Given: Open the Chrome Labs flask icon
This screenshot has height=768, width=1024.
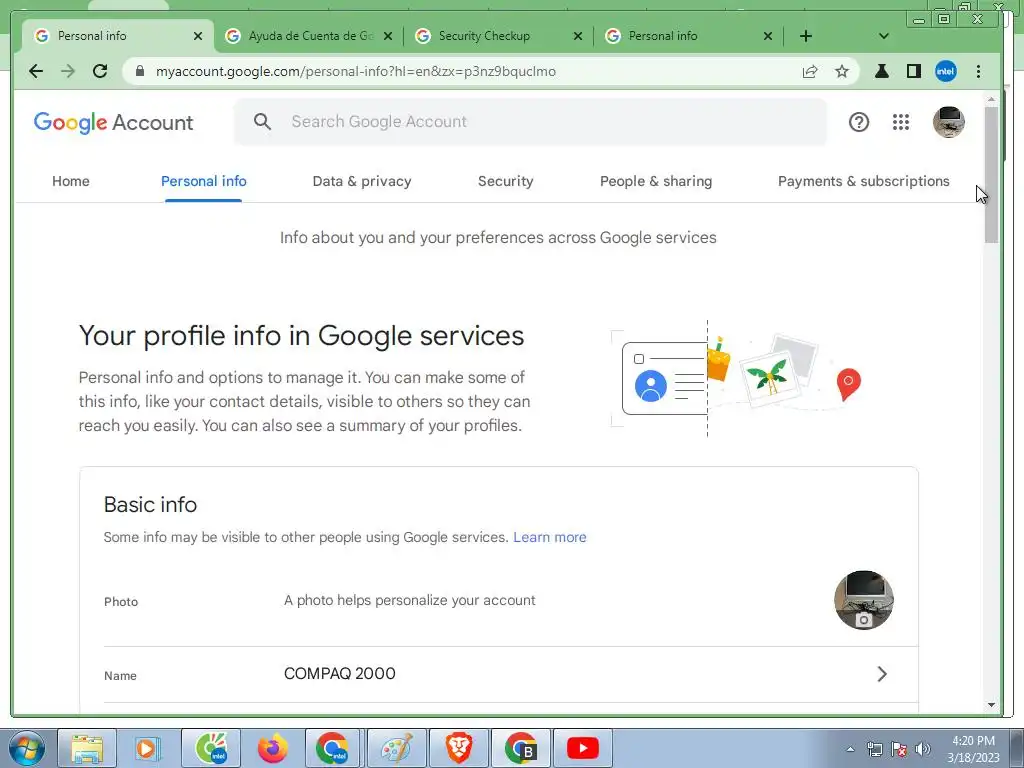Looking at the screenshot, I should tap(882, 71).
